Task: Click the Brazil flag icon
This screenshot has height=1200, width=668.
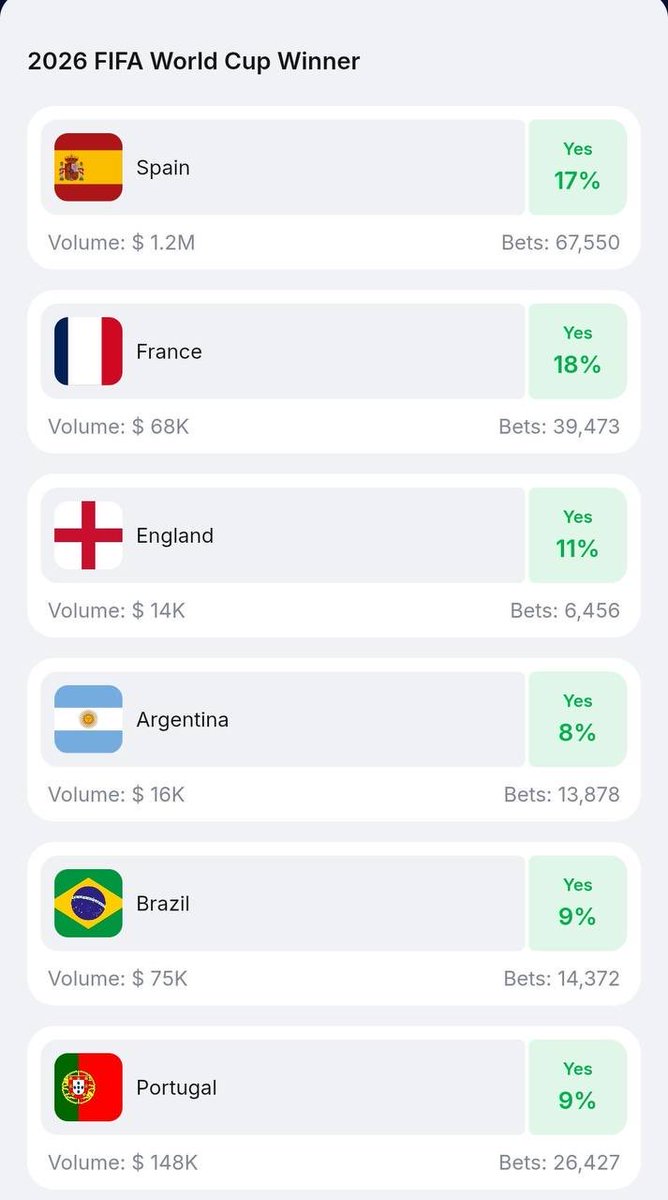Action: click(88, 903)
